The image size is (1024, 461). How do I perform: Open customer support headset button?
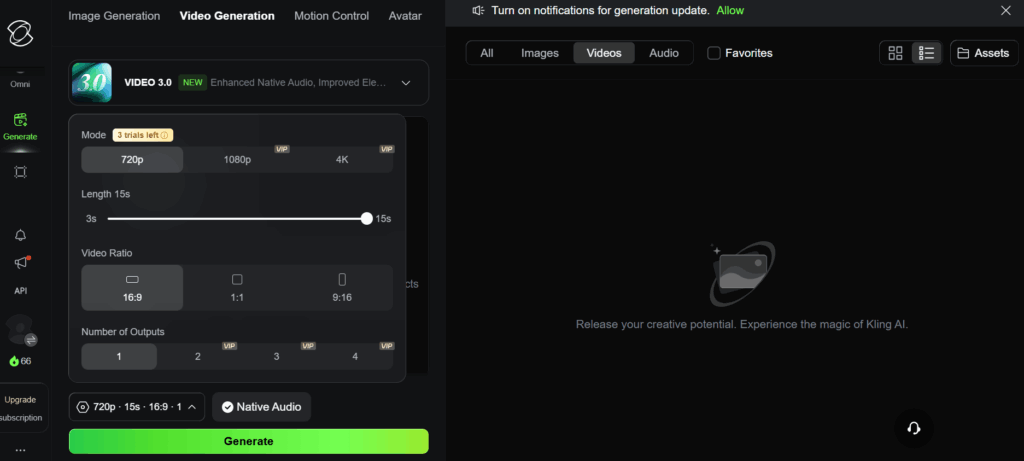tap(914, 428)
